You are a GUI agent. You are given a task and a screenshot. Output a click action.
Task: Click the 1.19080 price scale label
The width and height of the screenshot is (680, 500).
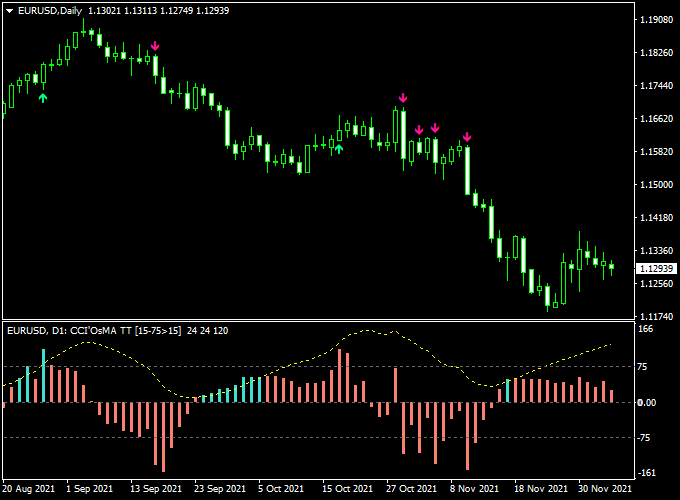pos(657,20)
